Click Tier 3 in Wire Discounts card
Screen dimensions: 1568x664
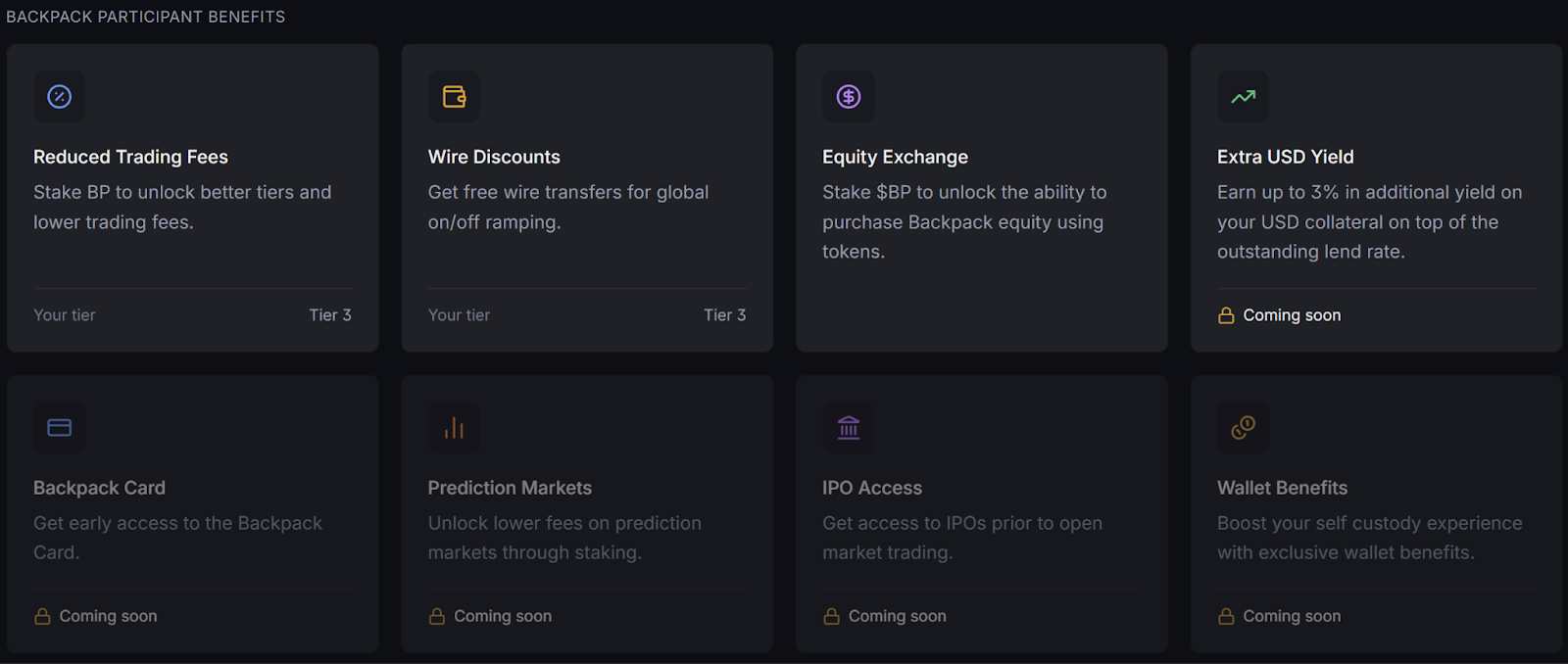(724, 315)
